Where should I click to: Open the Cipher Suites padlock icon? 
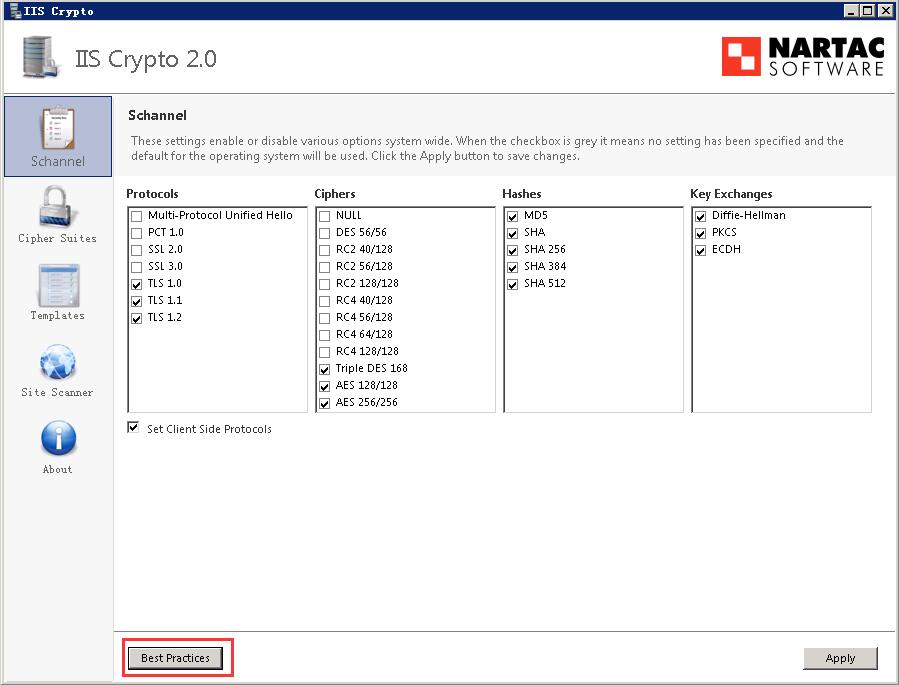pyautogui.click(x=58, y=207)
